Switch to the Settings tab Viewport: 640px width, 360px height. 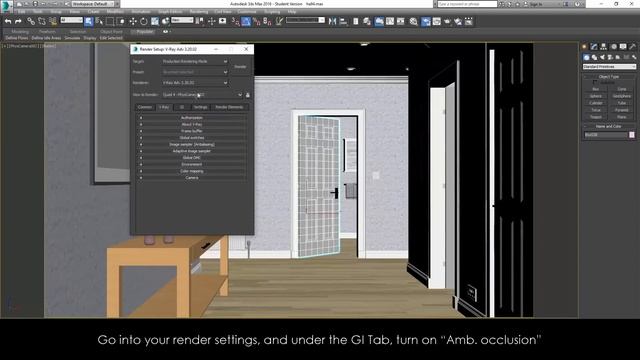(x=200, y=107)
